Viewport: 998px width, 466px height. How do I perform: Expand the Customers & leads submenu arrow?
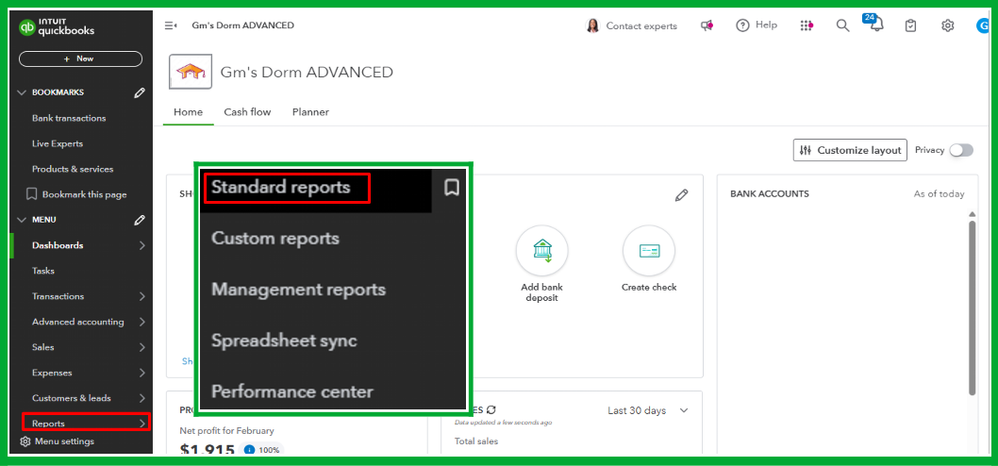click(141, 399)
